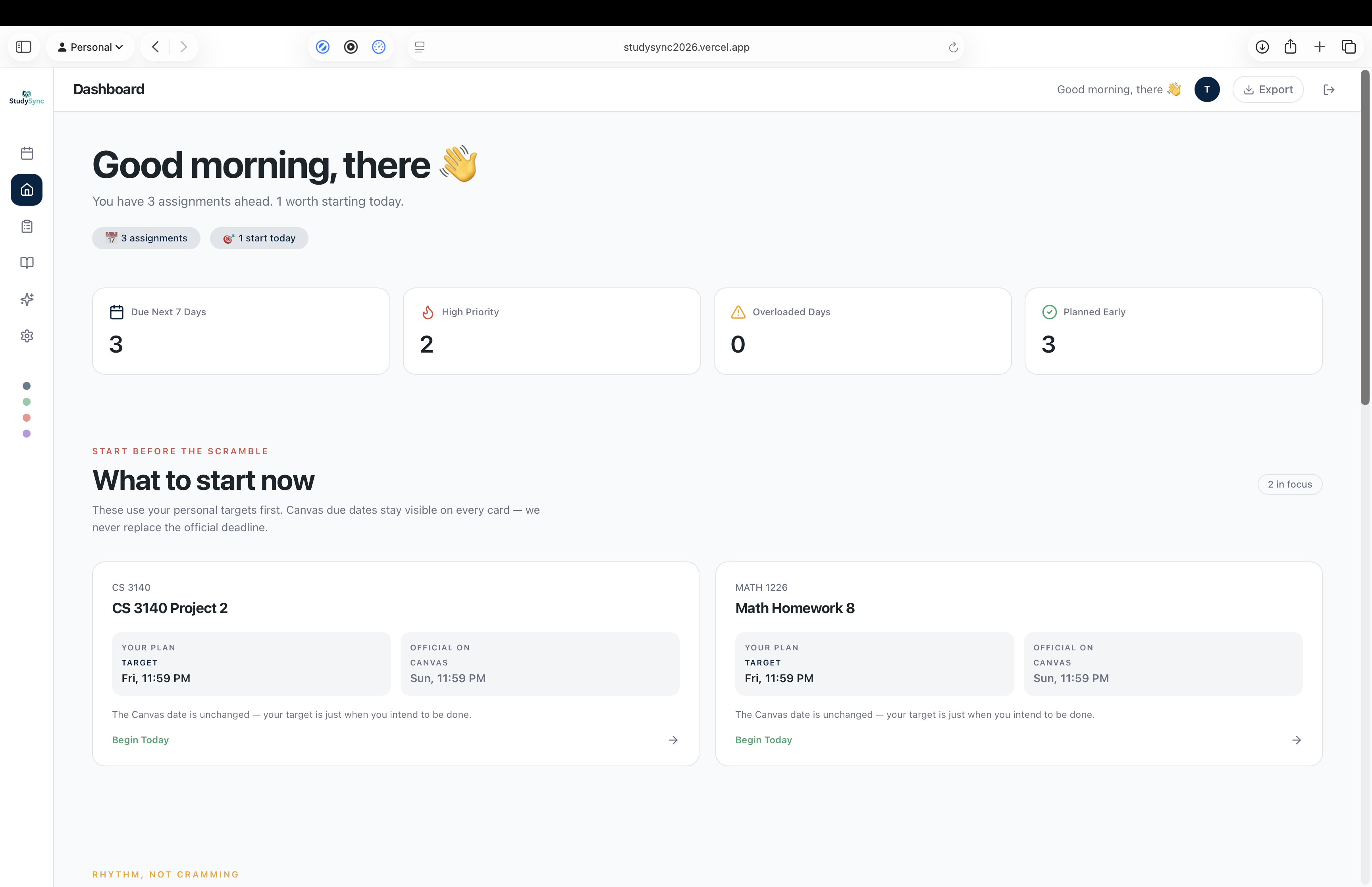Viewport: 1372px width, 887px height.
Task: Open the calendar icon in sidebar
Action: click(x=27, y=153)
